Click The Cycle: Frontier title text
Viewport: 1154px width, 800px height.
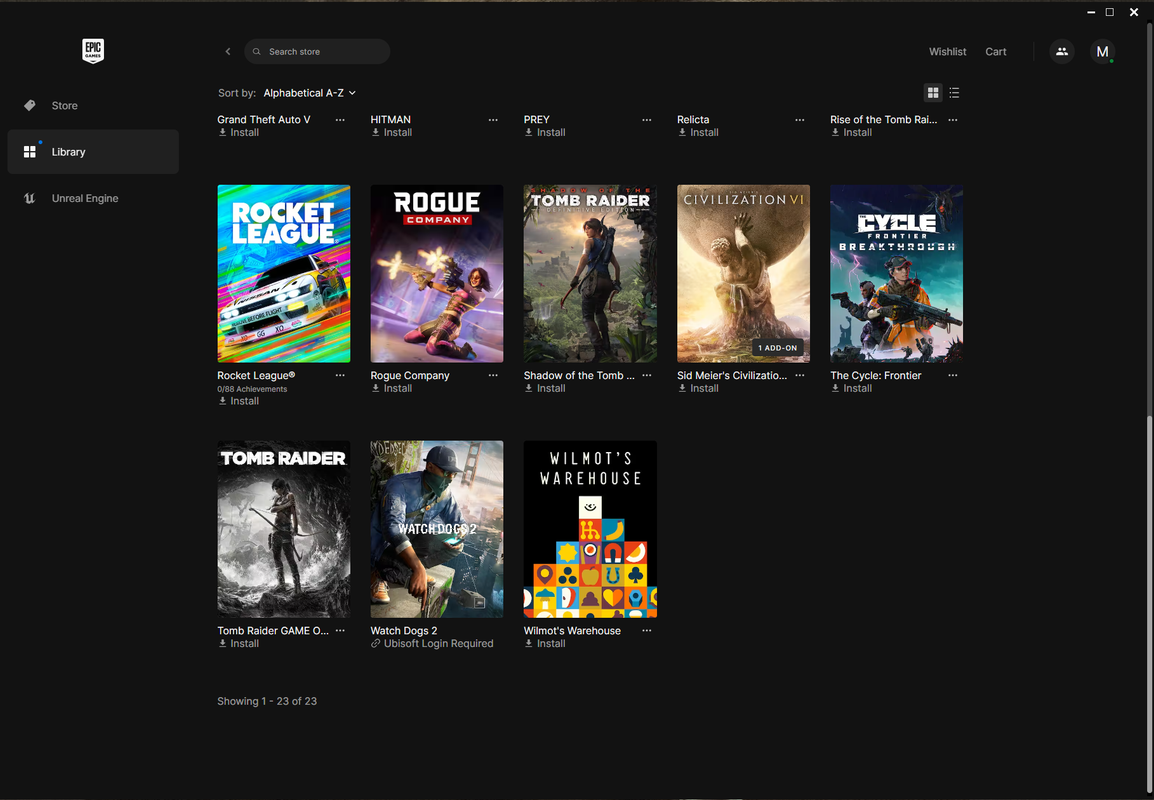click(x=876, y=375)
